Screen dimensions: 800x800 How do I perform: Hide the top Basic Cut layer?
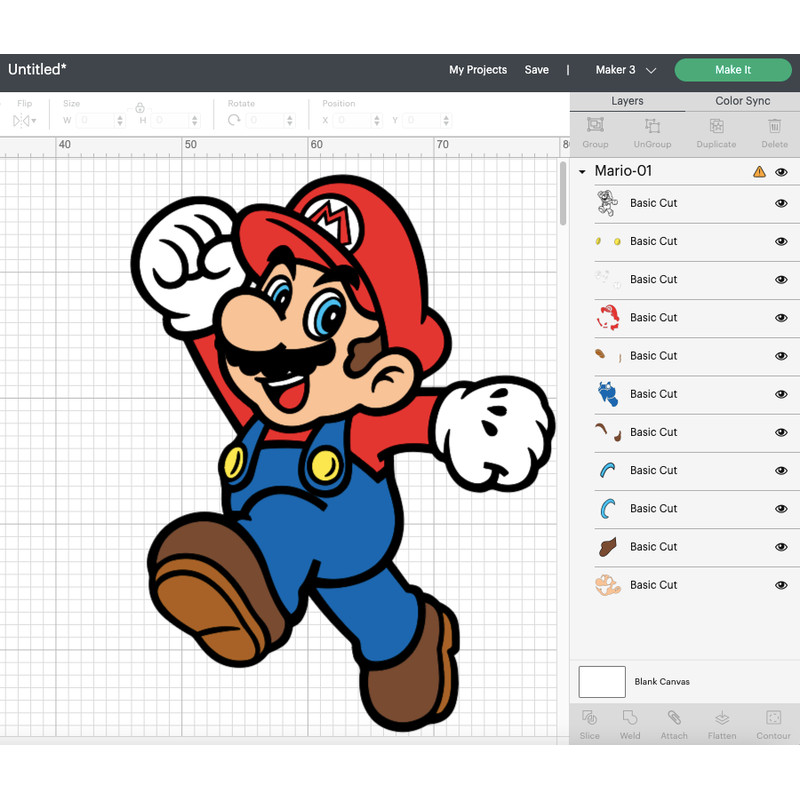pos(781,203)
